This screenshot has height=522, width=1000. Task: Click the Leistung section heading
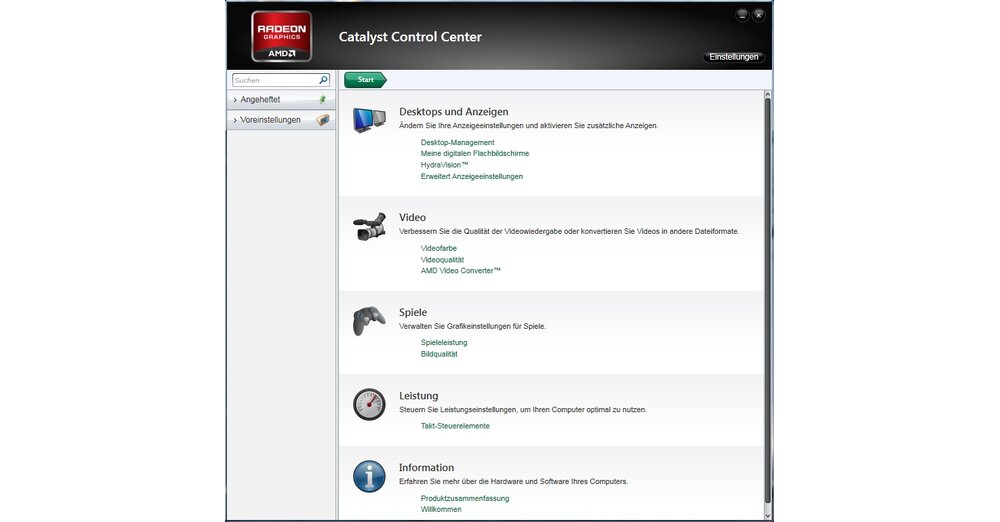pyautogui.click(x=418, y=396)
